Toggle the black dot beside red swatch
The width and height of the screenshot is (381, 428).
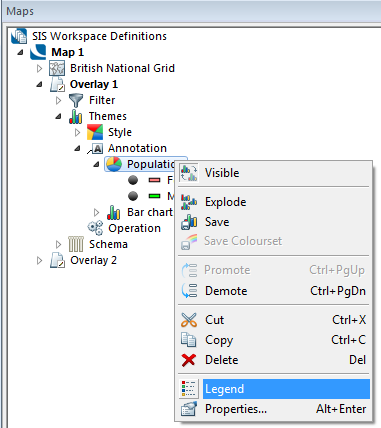[x=133, y=180]
